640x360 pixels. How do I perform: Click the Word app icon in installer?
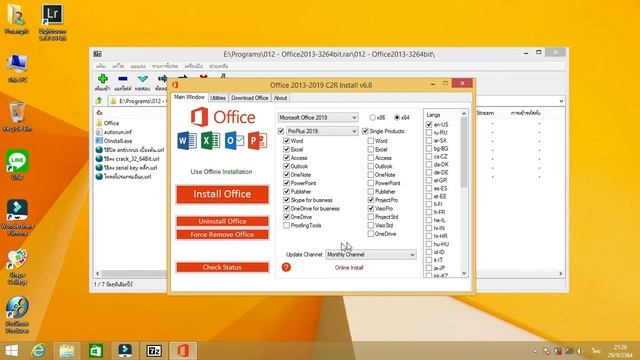pyautogui.click(x=187, y=141)
